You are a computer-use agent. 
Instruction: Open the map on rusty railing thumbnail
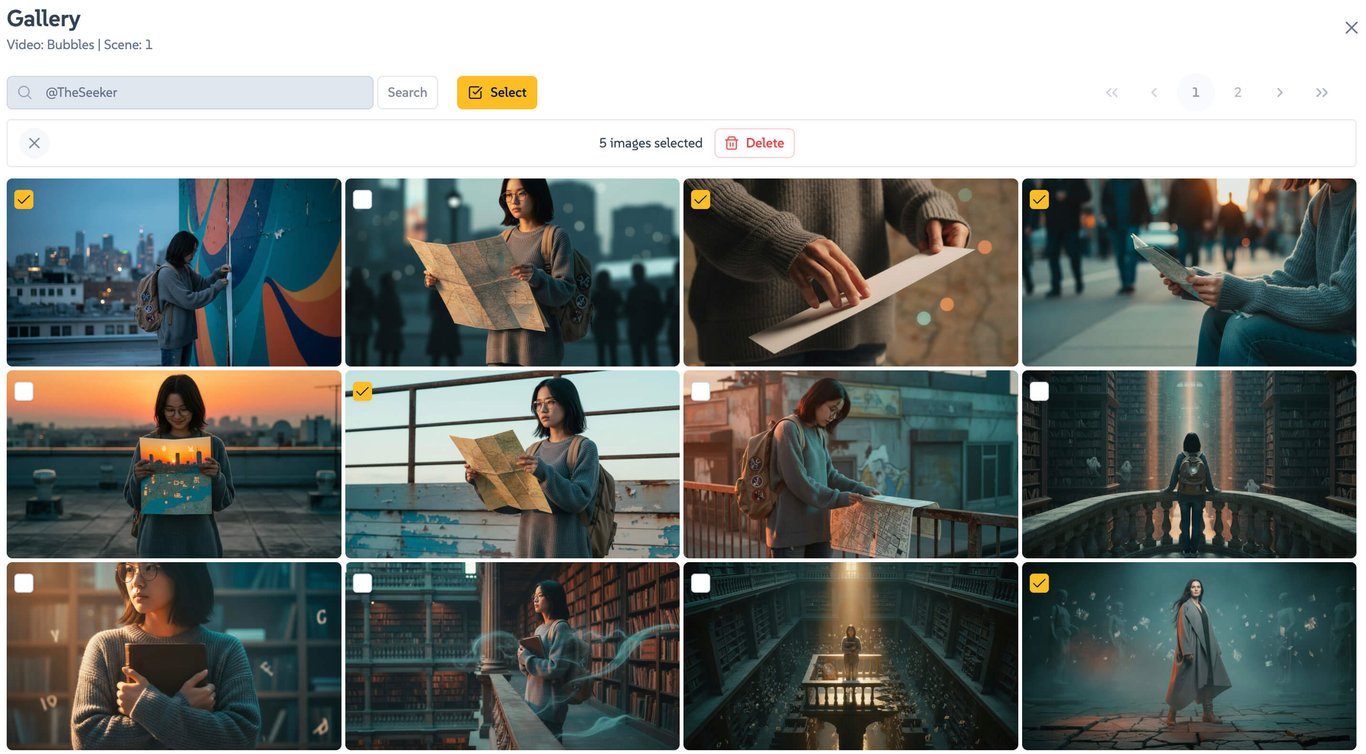click(x=851, y=465)
